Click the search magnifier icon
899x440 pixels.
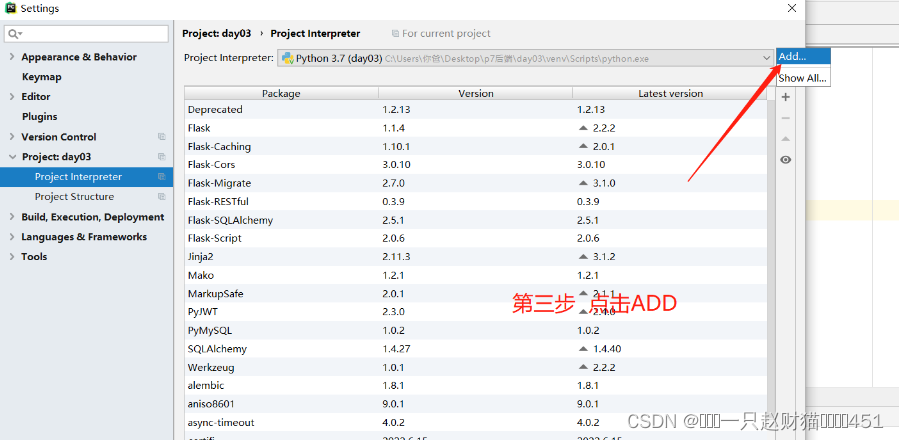tap(14, 34)
